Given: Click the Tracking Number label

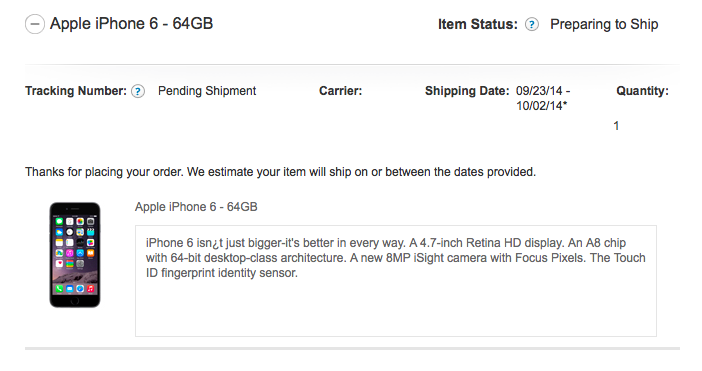Looking at the screenshot, I should pos(76,91).
